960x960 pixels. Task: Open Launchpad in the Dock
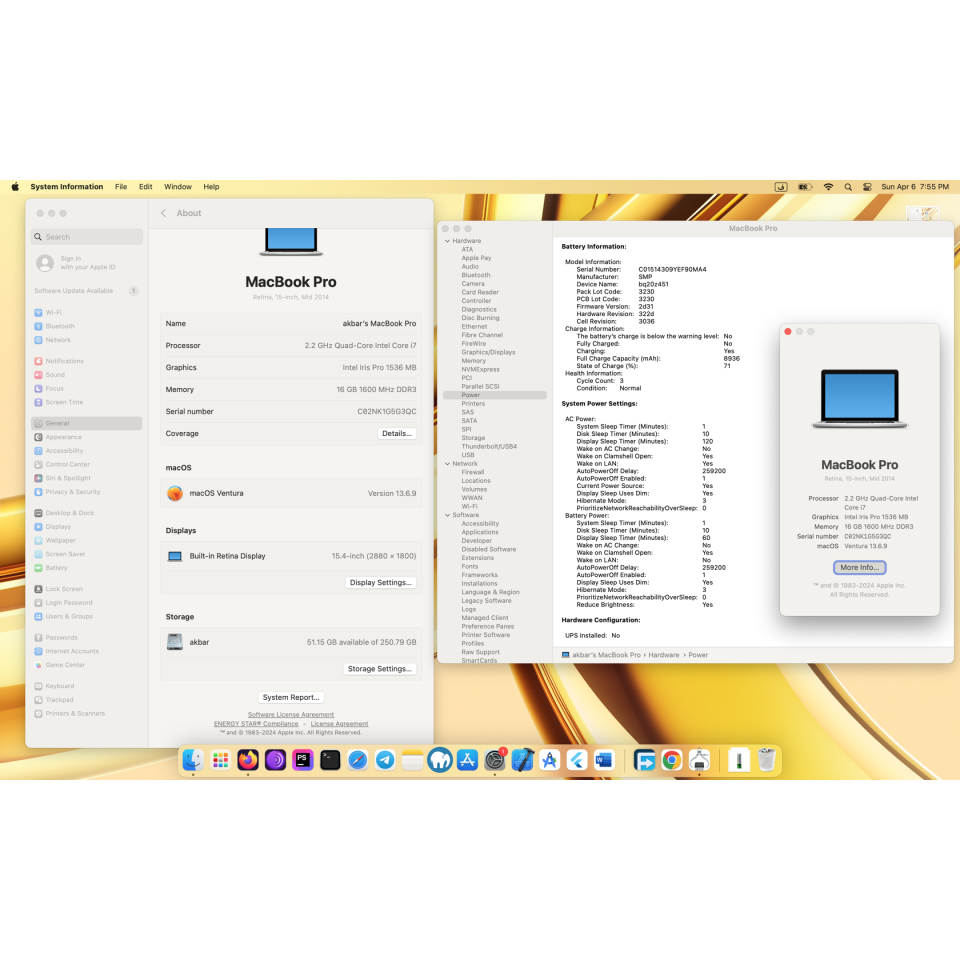coord(220,760)
